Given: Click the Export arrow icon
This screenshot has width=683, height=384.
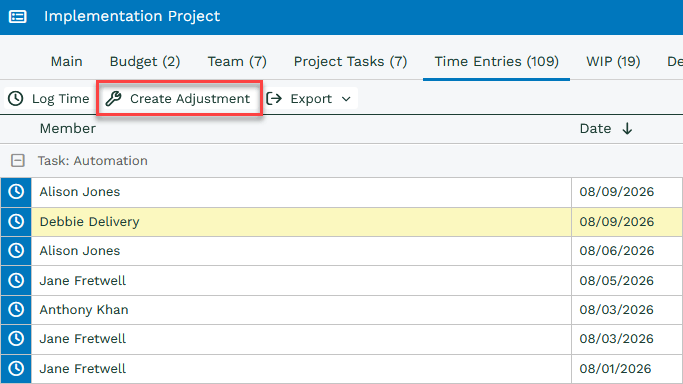Looking at the screenshot, I should (274, 98).
